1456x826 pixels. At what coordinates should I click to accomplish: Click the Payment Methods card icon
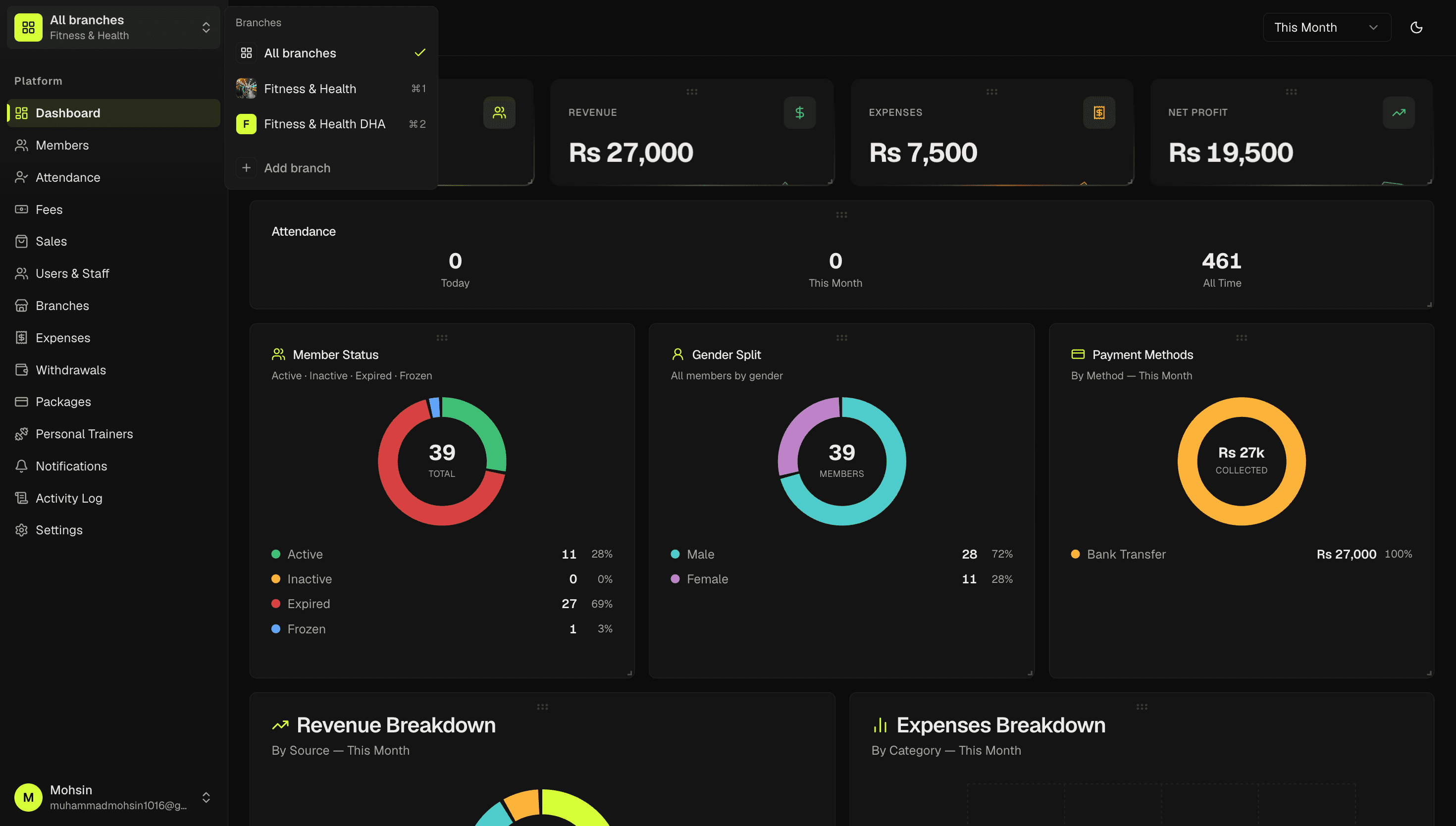pos(1078,354)
